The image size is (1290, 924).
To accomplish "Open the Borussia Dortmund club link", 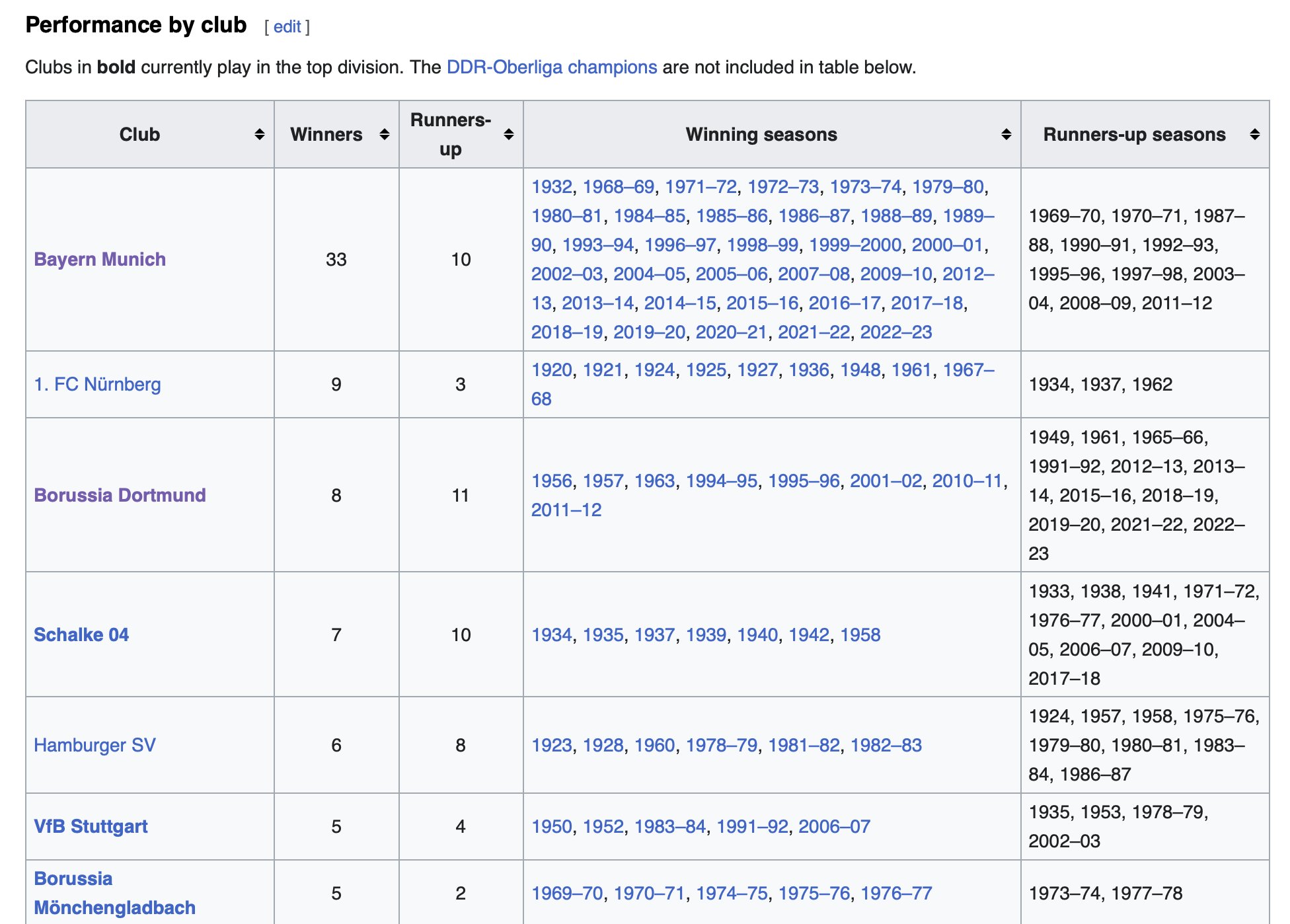I will [120, 495].
